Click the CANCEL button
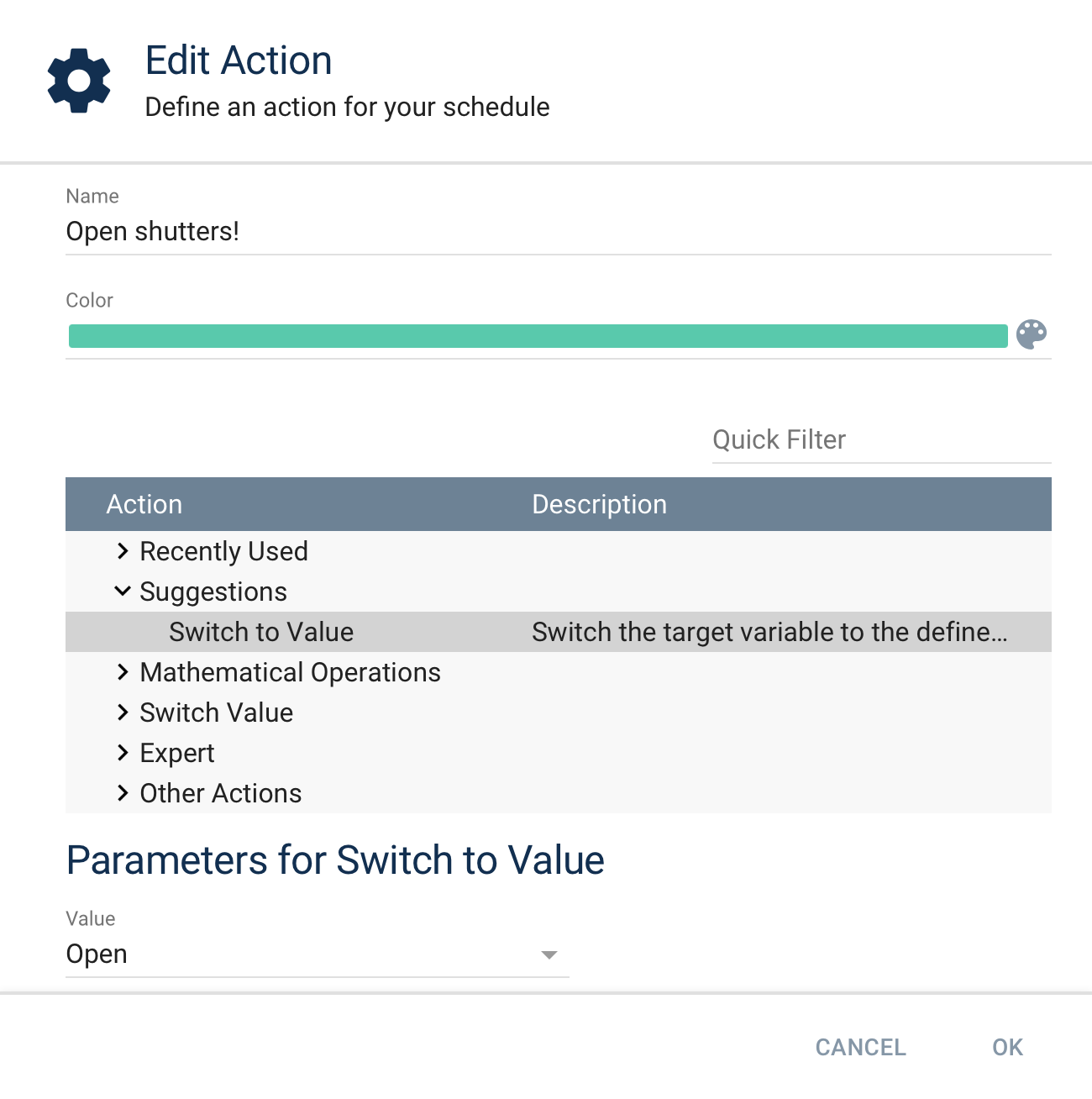 point(859,1047)
